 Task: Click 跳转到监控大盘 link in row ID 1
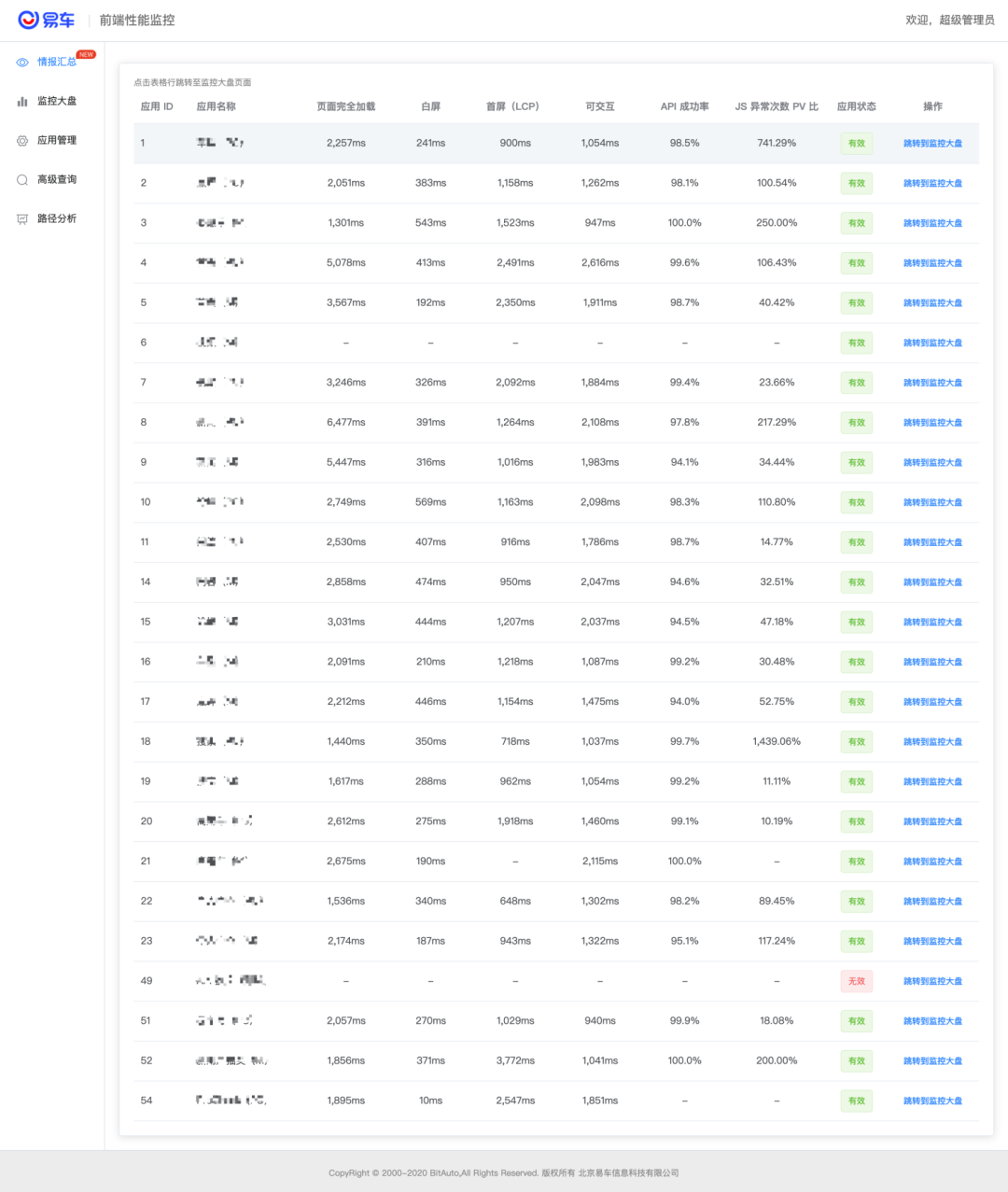coord(932,144)
